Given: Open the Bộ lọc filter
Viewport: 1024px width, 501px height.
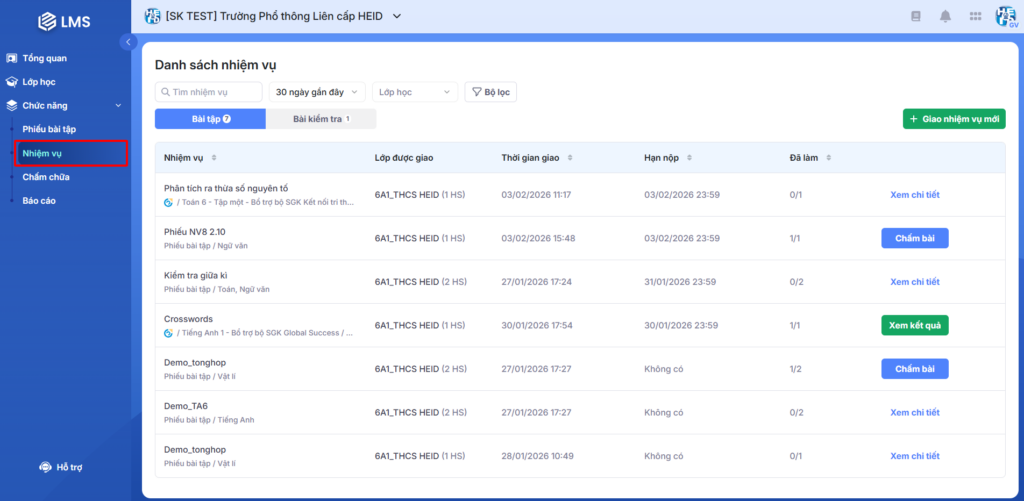Looking at the screenshot, I should click(490, 92).
